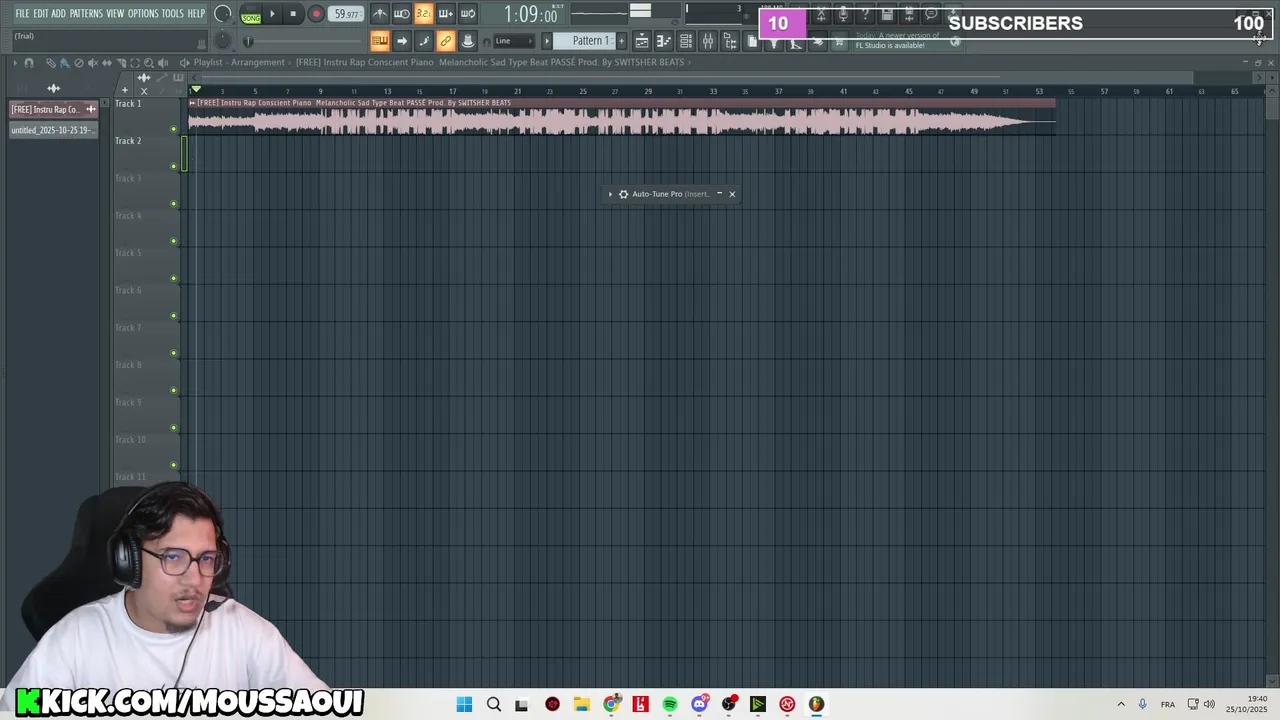Open the PATTERNS menu

[x=86, y=14]
